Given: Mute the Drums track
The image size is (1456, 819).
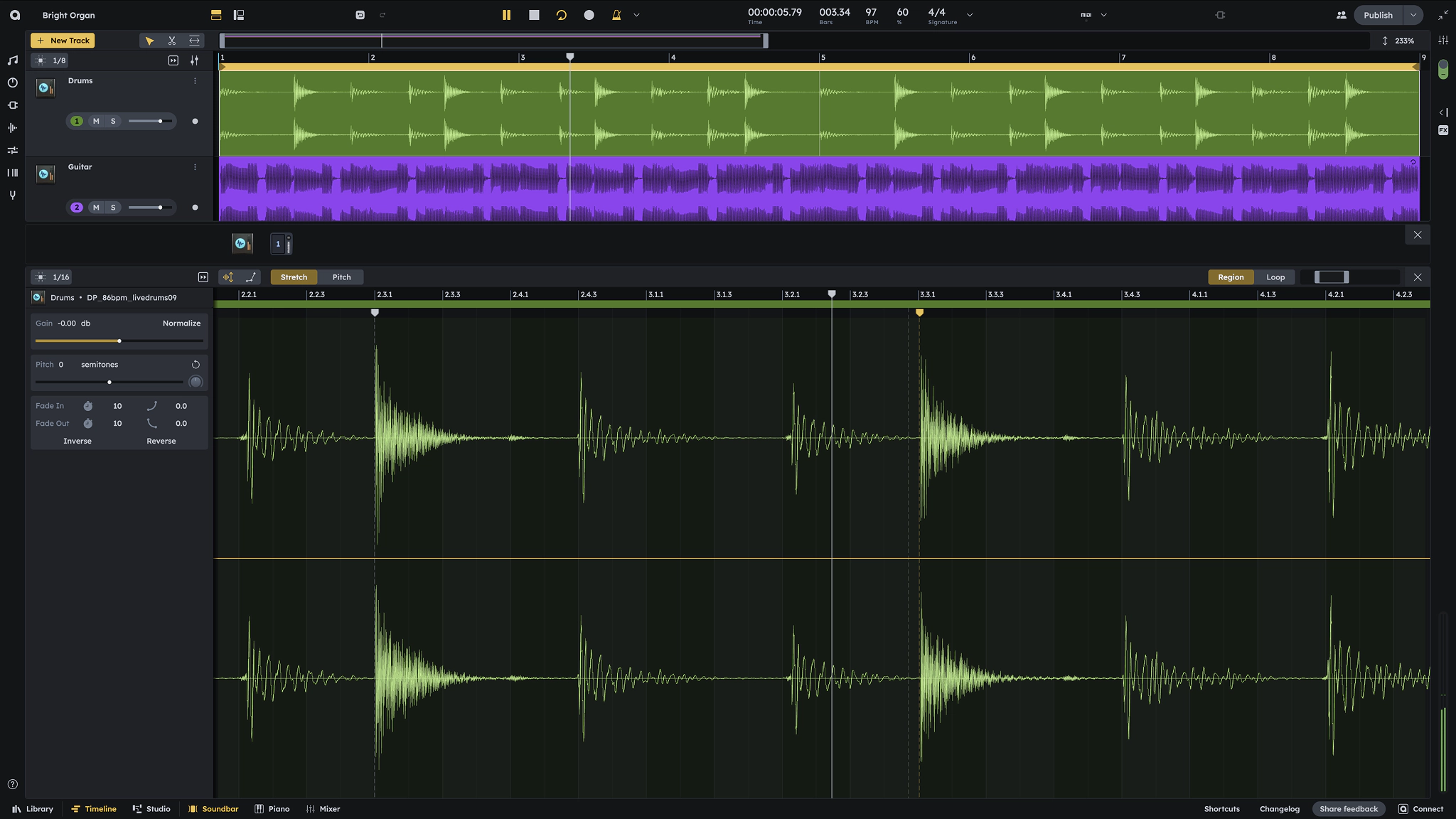Looking at the screenshot, I should pyautogui.click(x=96, y=122).
